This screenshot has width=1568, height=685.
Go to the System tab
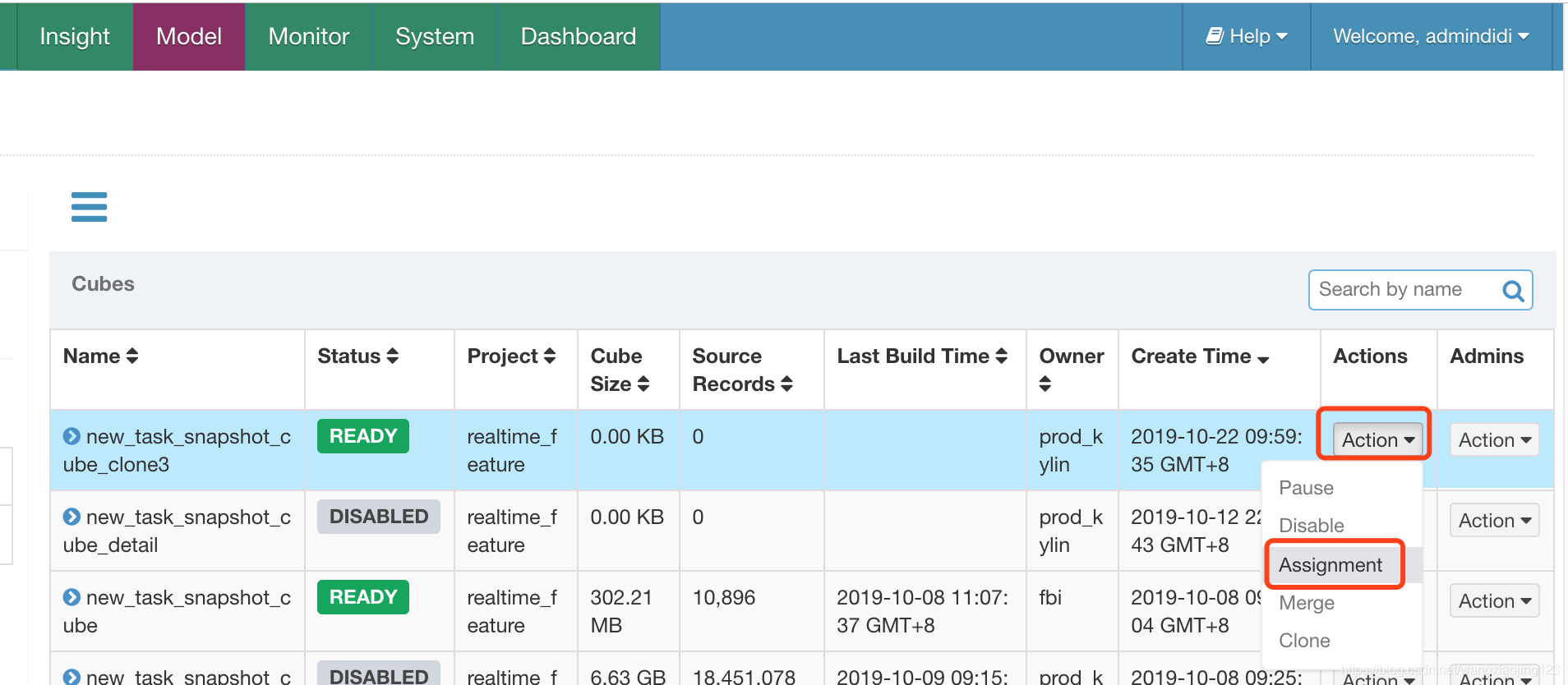435,36
